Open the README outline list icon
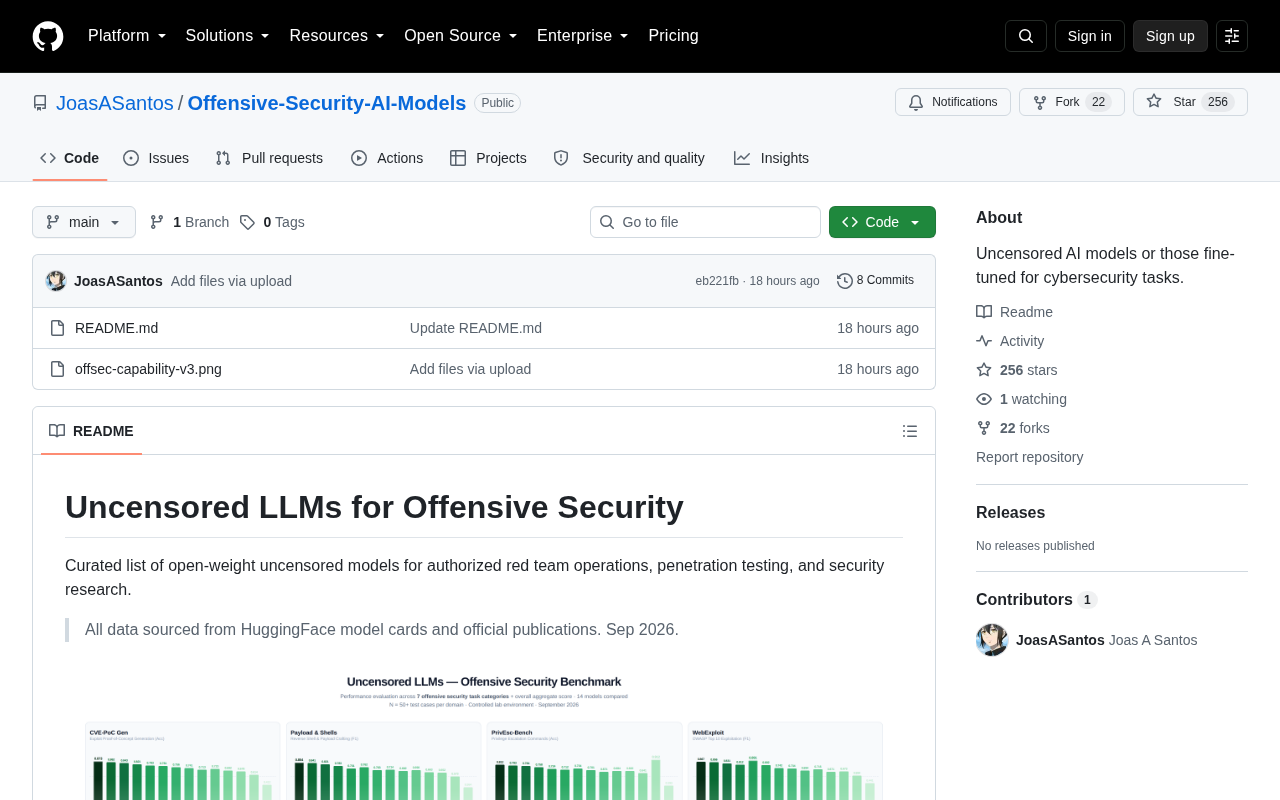 pyautogui.click(x=910, y=431)
